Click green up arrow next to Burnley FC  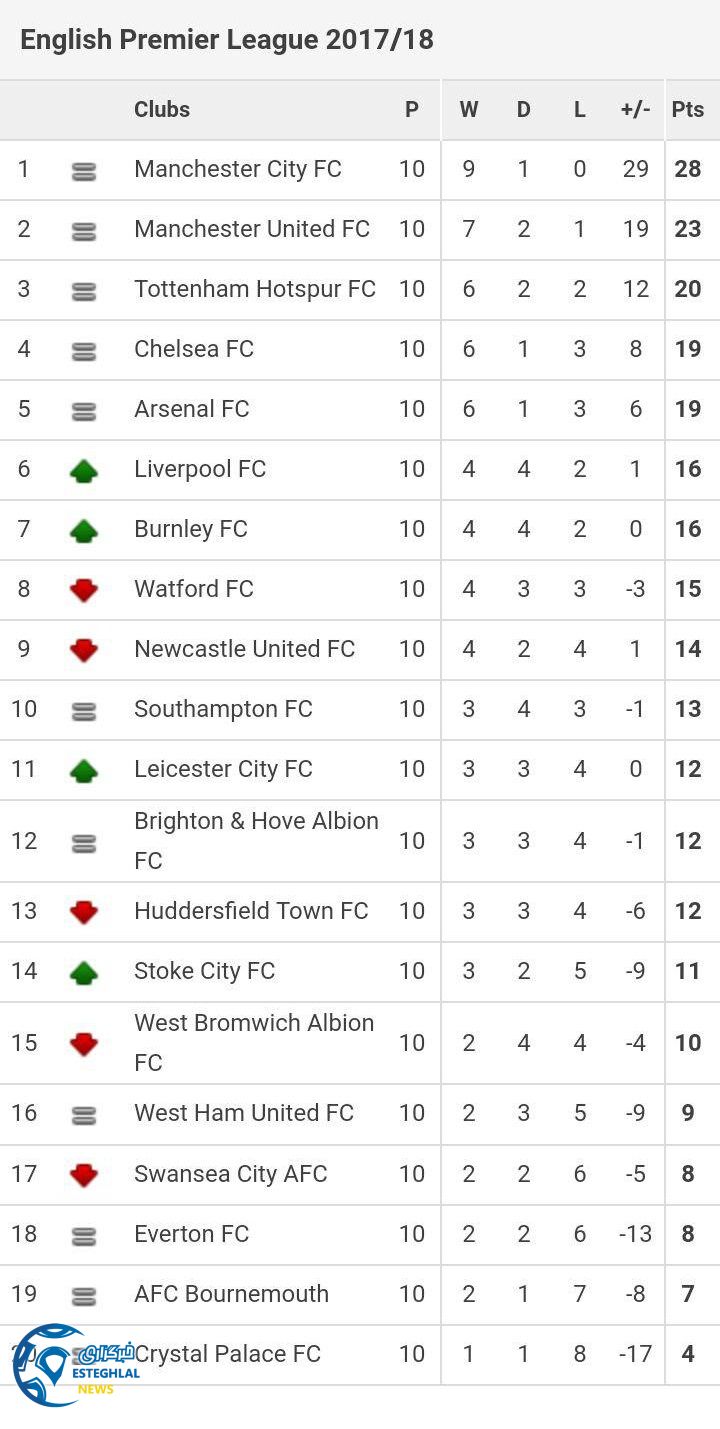84,530
